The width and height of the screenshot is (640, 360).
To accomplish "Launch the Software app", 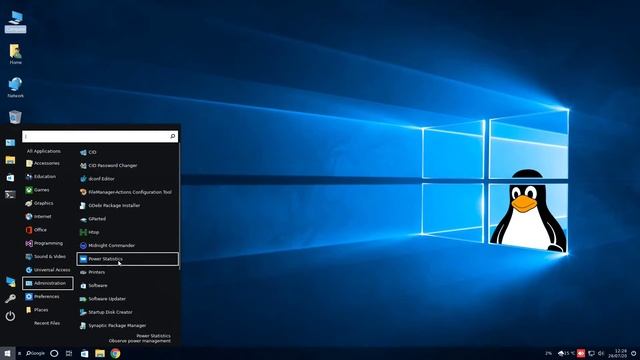I will coord(93,286).
